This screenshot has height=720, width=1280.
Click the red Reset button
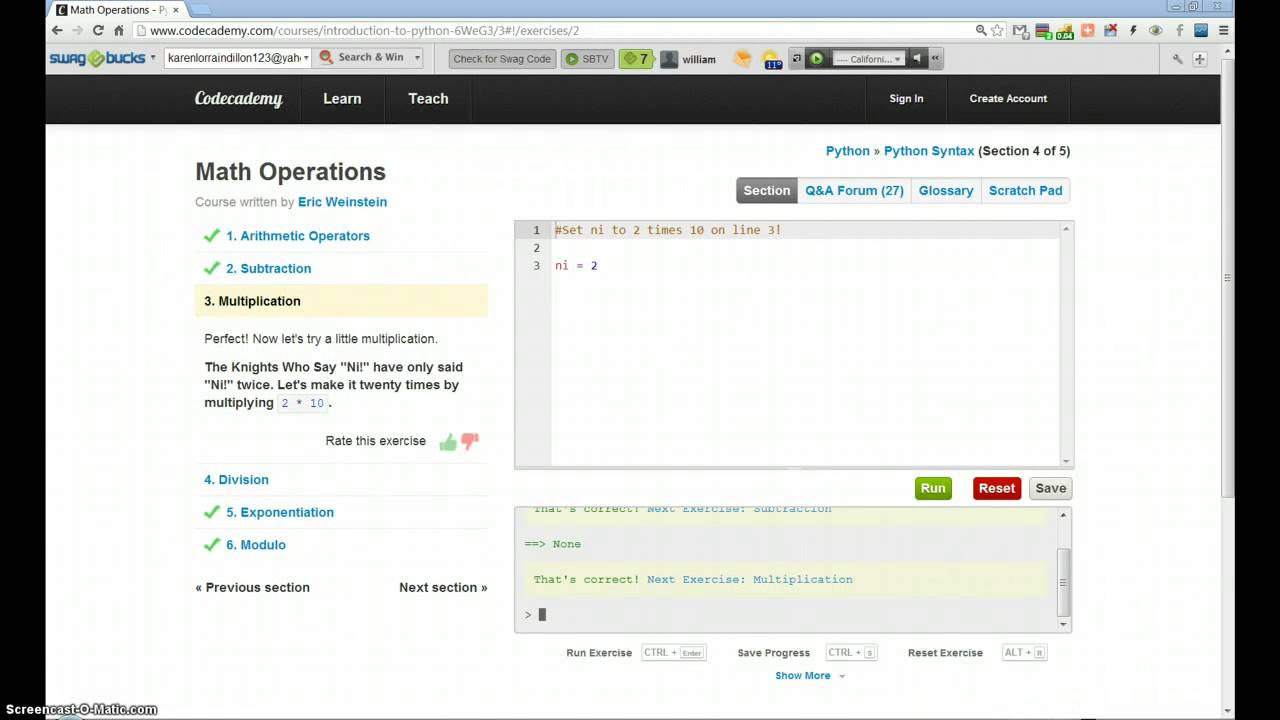pos(996,488)
